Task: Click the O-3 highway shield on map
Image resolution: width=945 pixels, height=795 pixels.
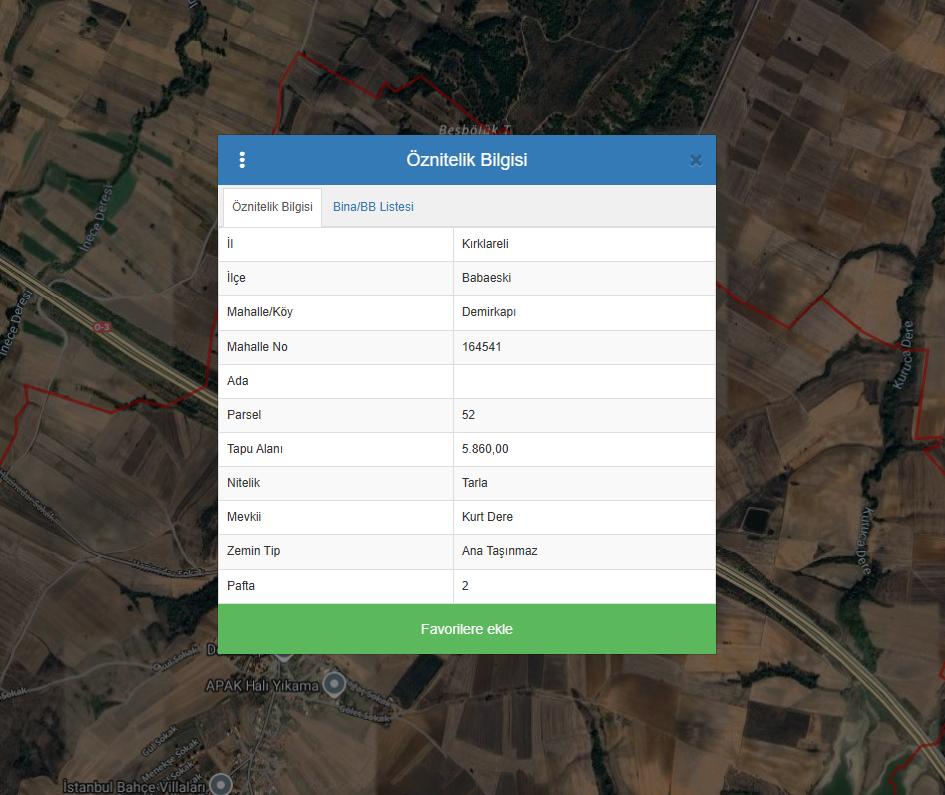Action: coord(102,327)
